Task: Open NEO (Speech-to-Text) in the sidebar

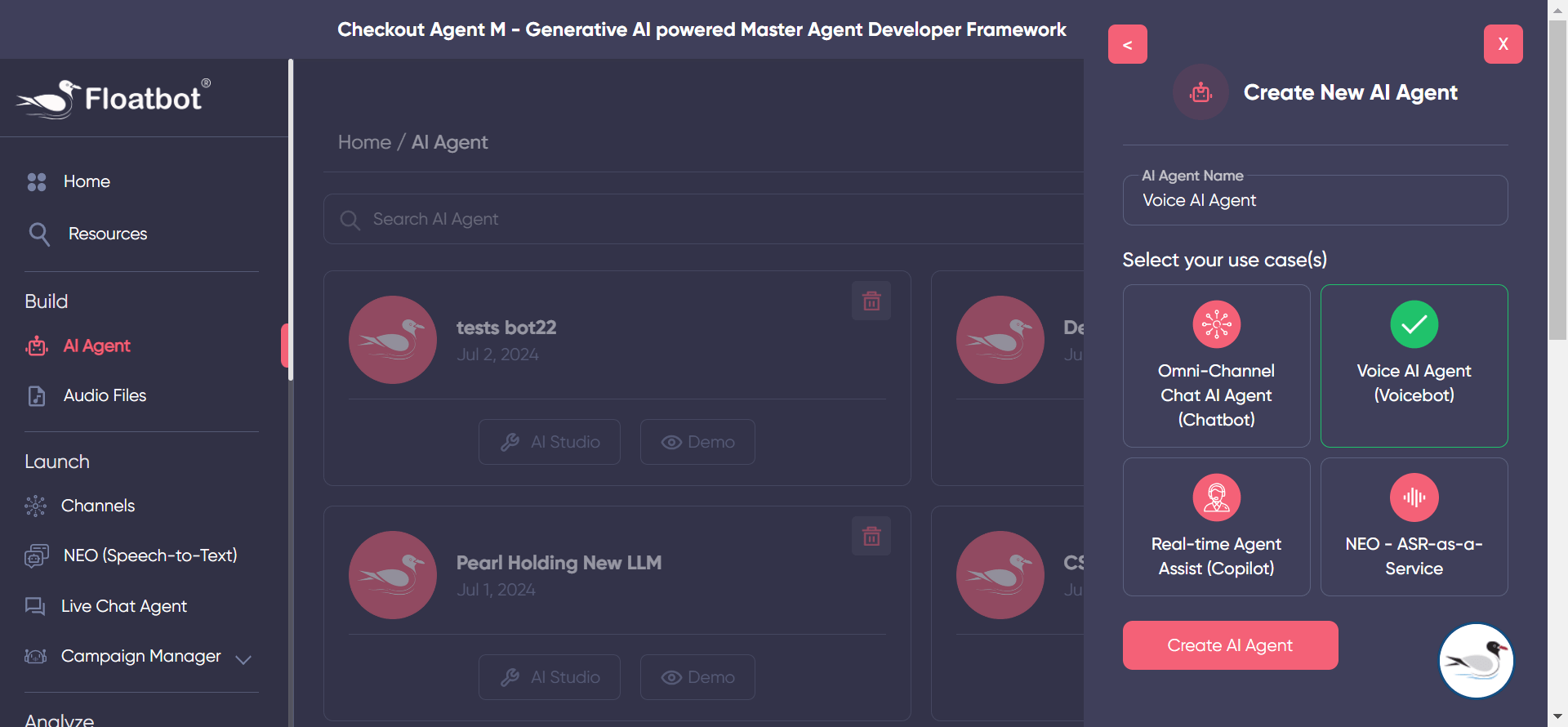Action: (x=150, y=555)
